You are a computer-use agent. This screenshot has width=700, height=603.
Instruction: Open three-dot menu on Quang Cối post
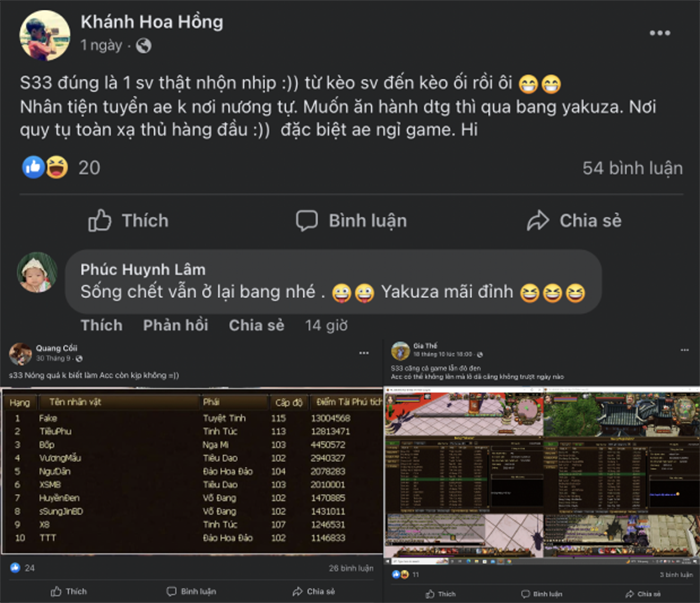tap(364, 353)
